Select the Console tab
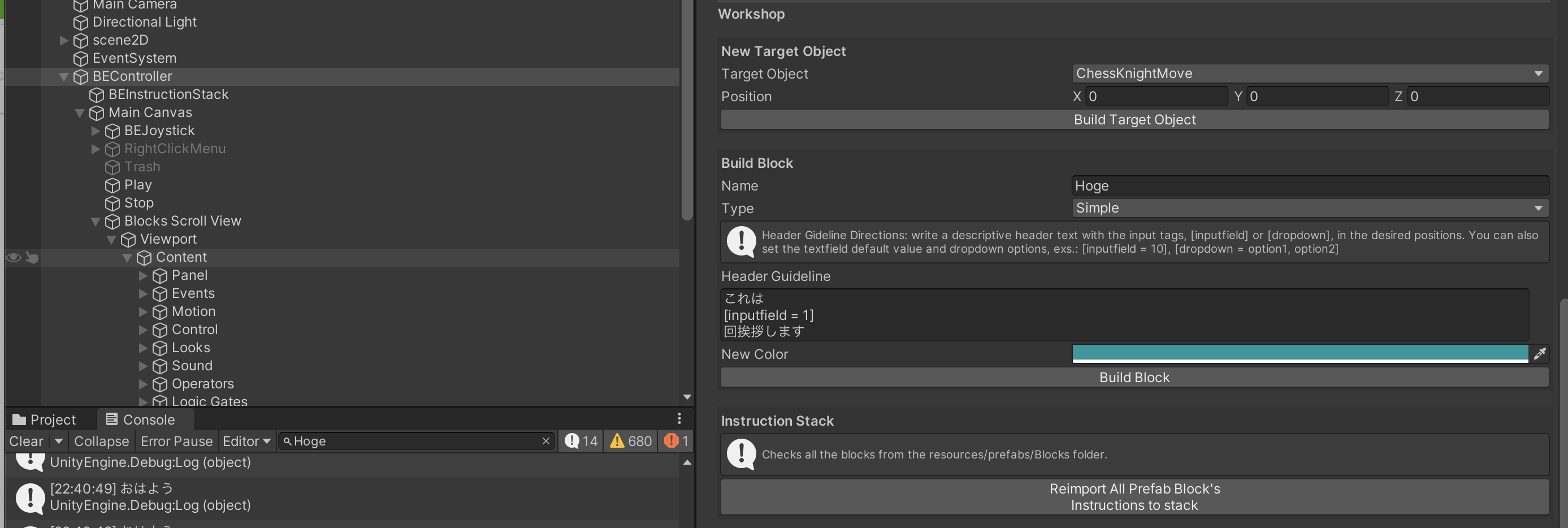 (x=141, y=419)
